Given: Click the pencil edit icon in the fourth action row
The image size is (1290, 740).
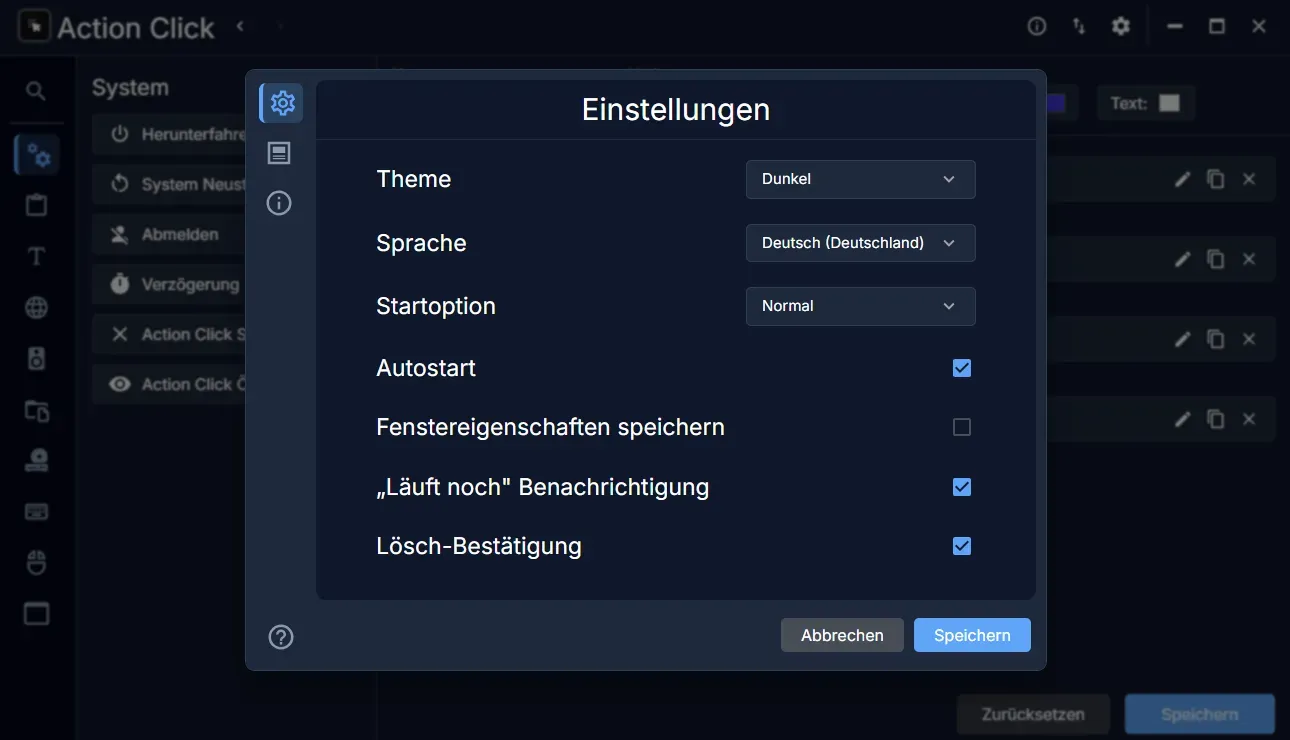Looking at the screenshot, I should point(1182,419).
